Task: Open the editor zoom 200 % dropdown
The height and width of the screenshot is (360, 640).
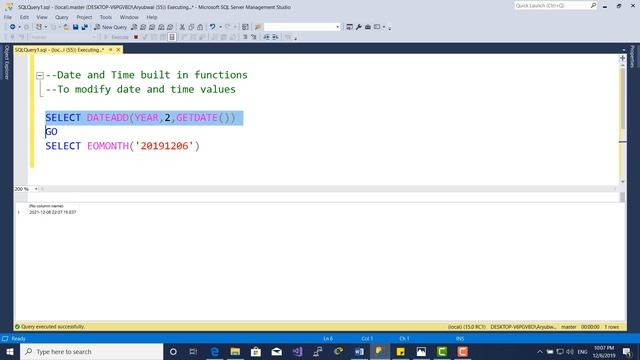Action: pos(36,189)
